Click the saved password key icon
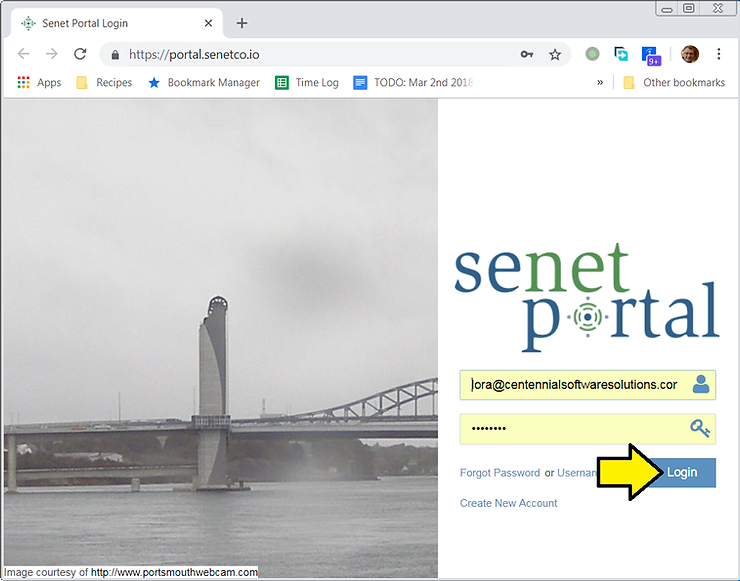Viewport: 740px width, 581px height. [527, 55]
